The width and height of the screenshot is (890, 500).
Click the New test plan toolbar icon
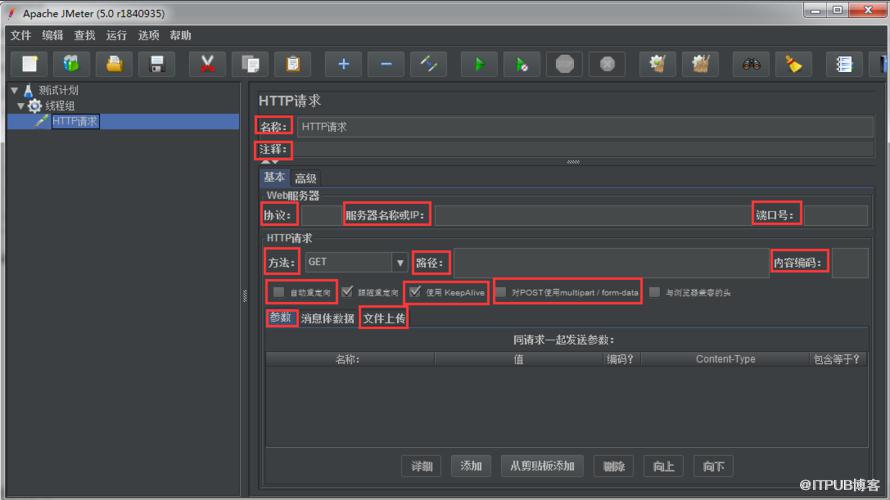30,64
